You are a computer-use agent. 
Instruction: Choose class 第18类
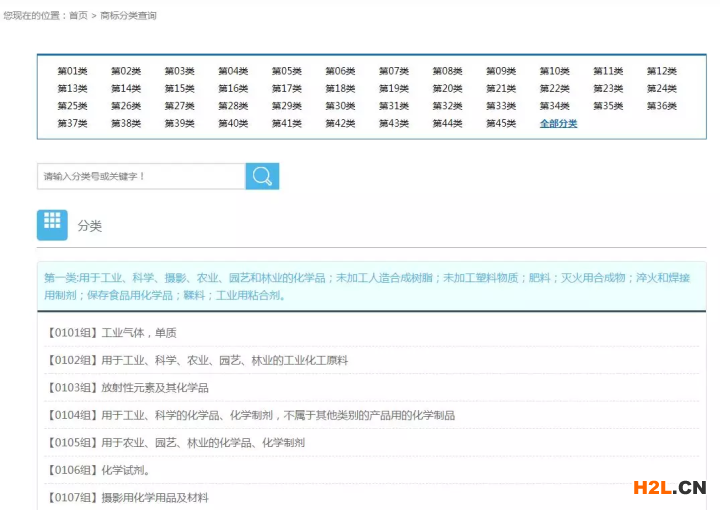click(x=340, y=89)
